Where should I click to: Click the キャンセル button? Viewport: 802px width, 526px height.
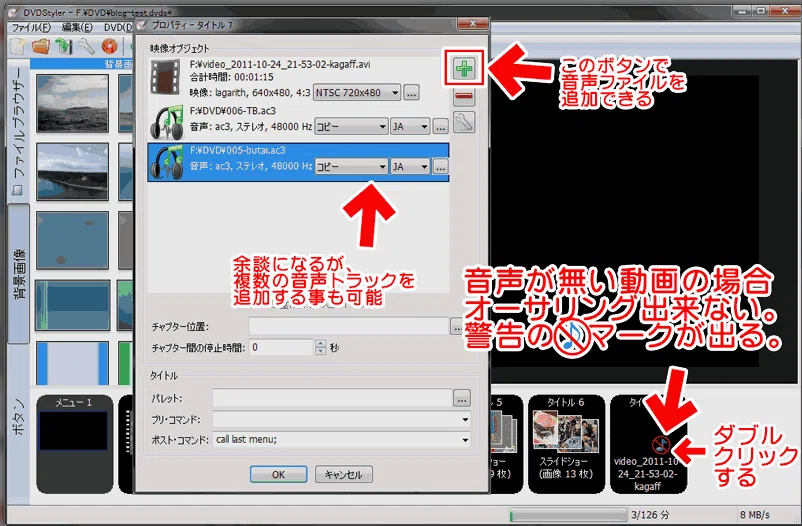[x=344, y=474]
